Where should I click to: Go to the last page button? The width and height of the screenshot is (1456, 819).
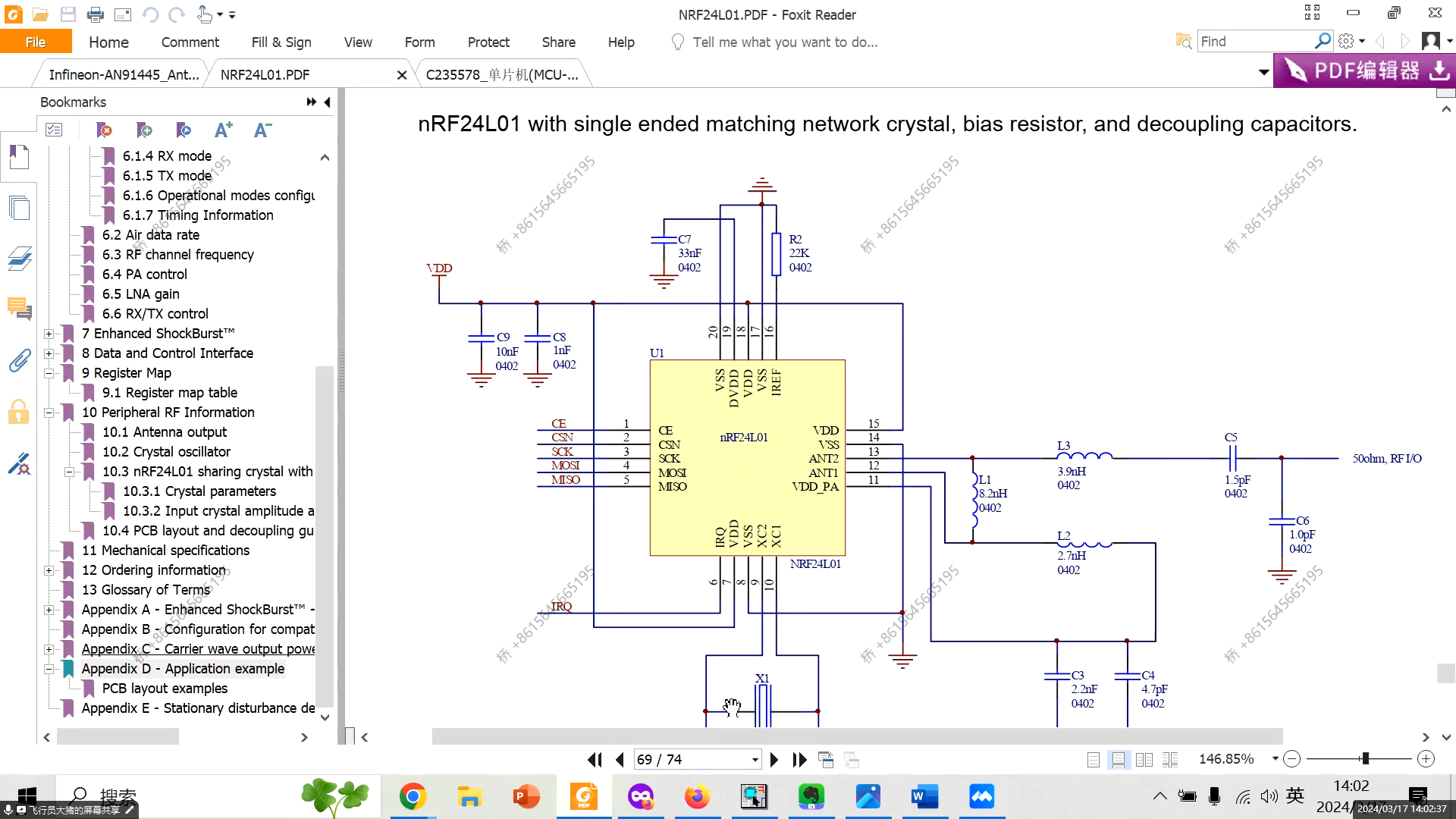pos(799,759)
